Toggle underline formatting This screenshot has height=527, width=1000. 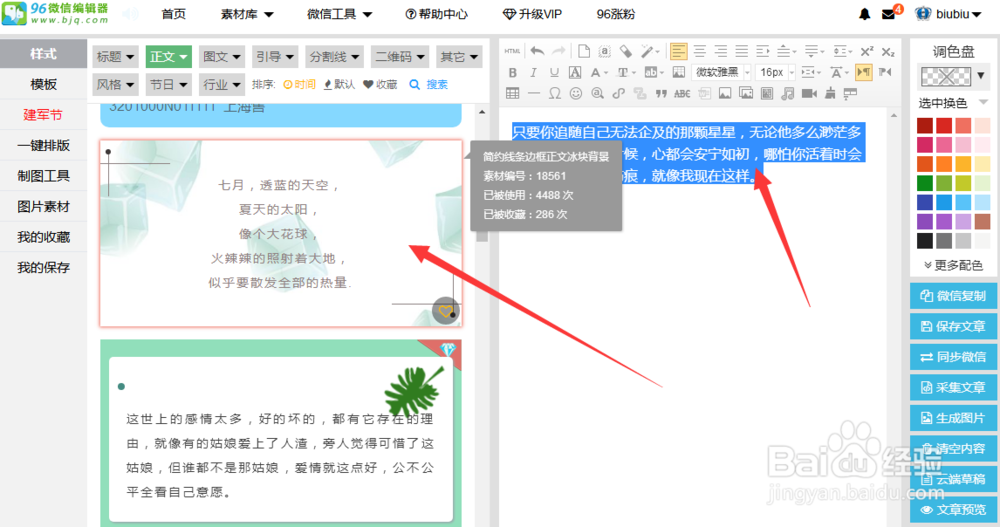(x=554, y=72)
